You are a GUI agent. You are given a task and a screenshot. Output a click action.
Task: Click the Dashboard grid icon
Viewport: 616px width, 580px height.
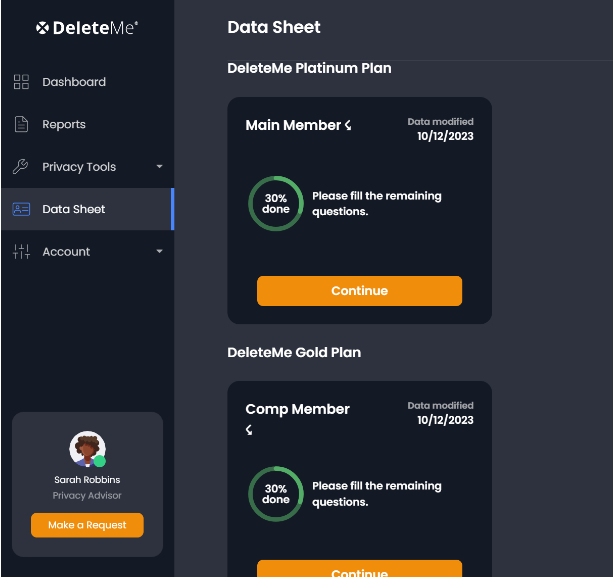coord(21,82)
